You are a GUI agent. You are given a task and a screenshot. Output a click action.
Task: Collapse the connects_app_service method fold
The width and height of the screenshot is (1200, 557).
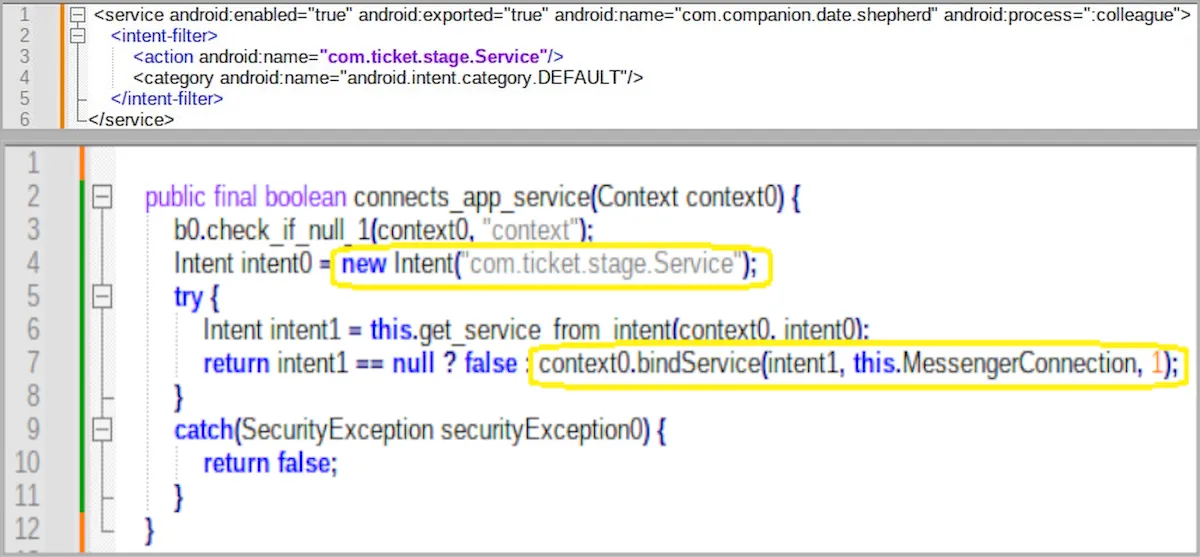click(101, 197)
